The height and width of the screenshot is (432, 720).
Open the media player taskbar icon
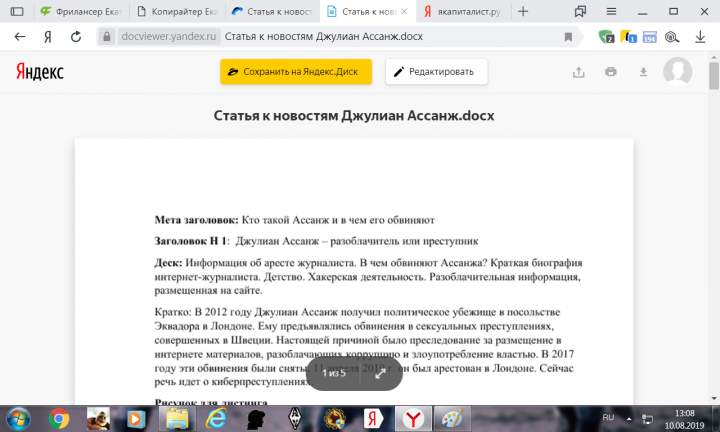(136, 419)
